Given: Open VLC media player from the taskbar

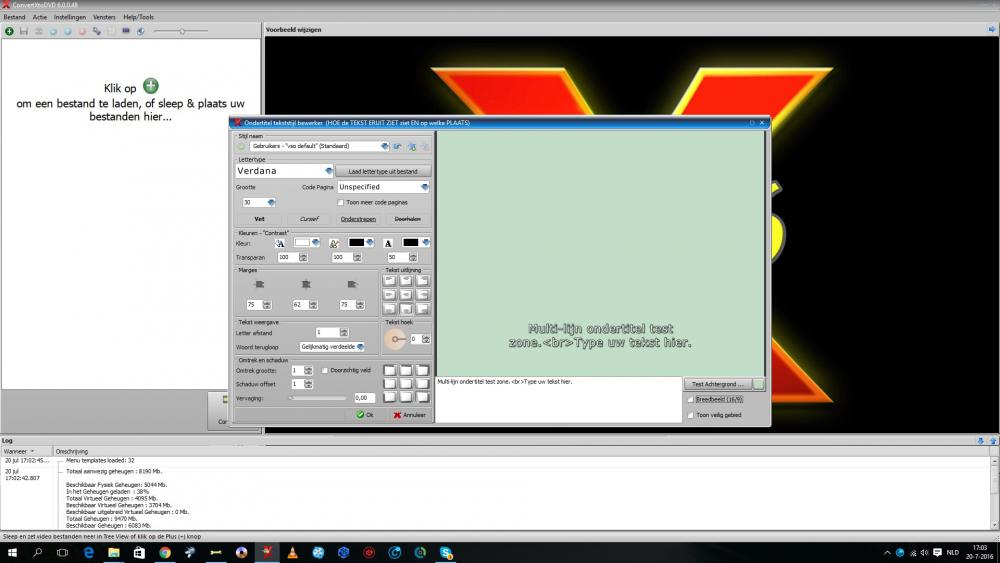Looking at the screenshot, I should click(292, 552).
